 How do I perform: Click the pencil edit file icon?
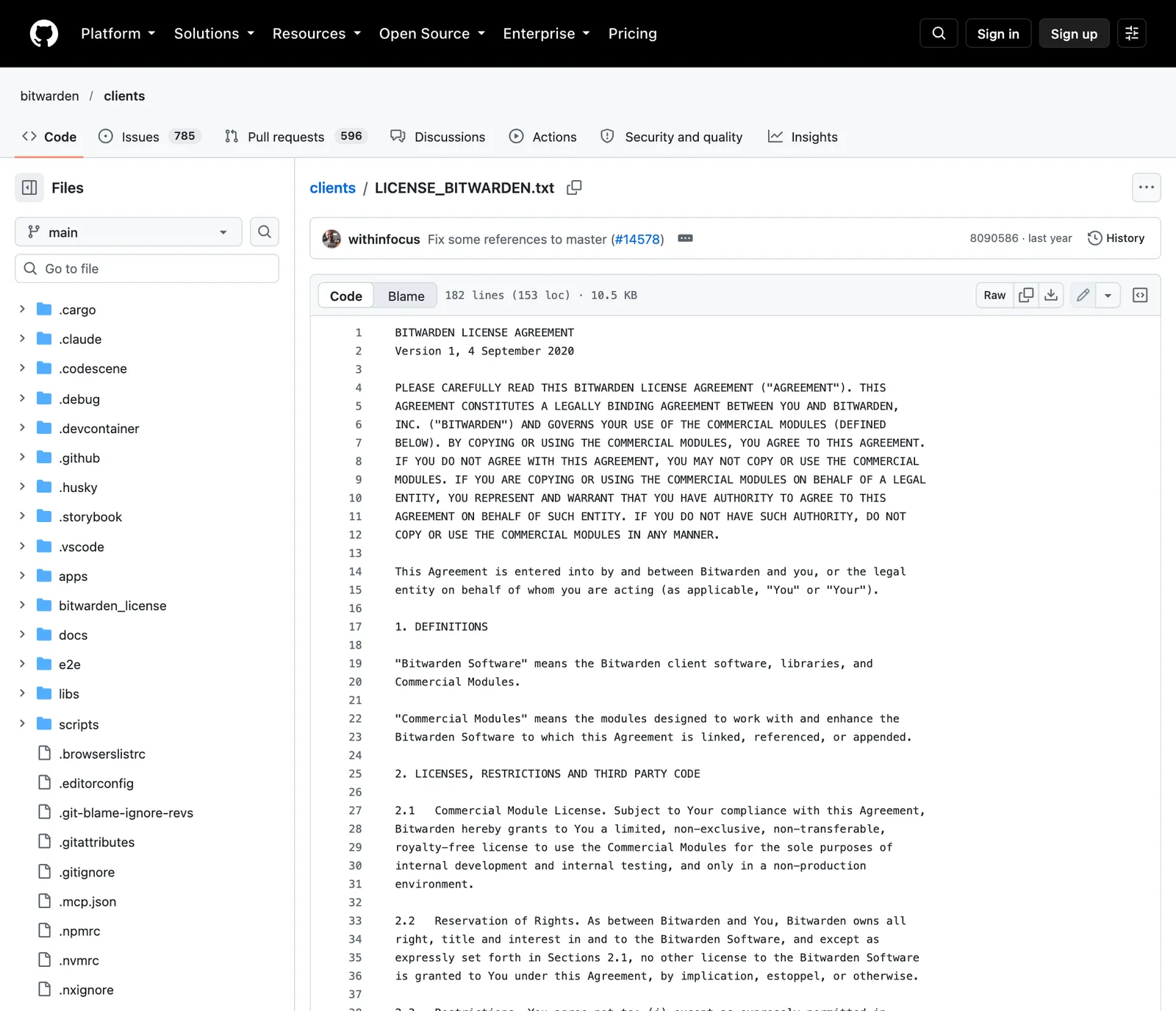(x=1083, y=296)
